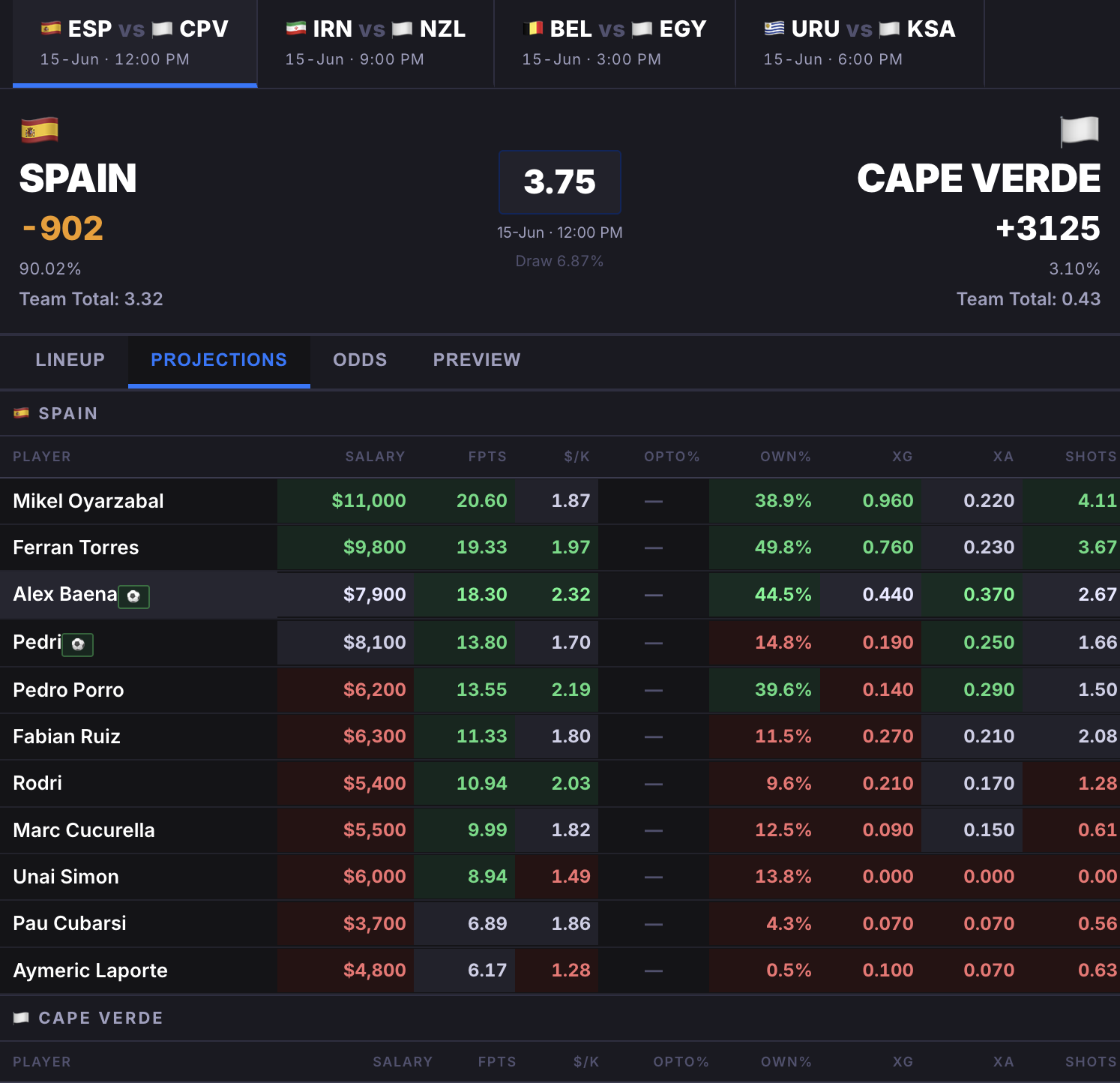Sort Spain table by XG column

click(x=903, y=457)
